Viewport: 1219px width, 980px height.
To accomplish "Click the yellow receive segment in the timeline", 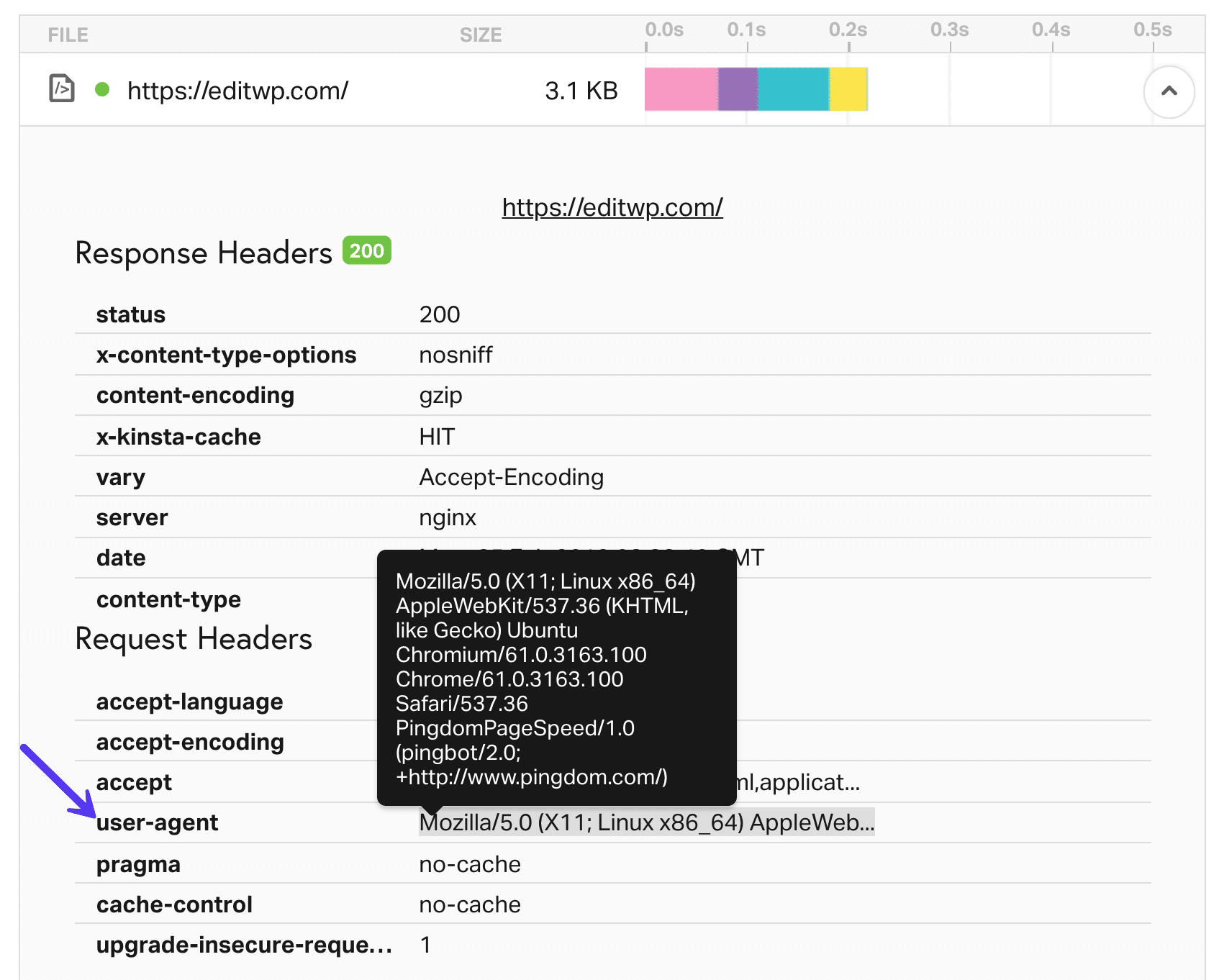I will (849, 89).
